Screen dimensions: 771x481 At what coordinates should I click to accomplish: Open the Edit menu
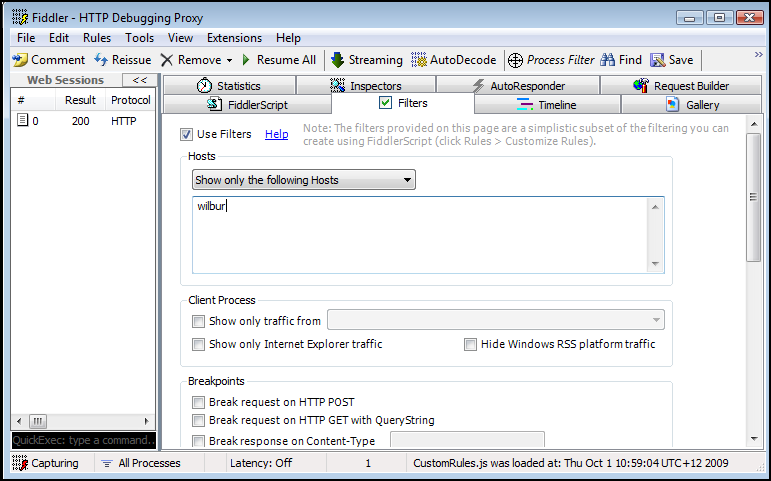(x=59, y=38)
